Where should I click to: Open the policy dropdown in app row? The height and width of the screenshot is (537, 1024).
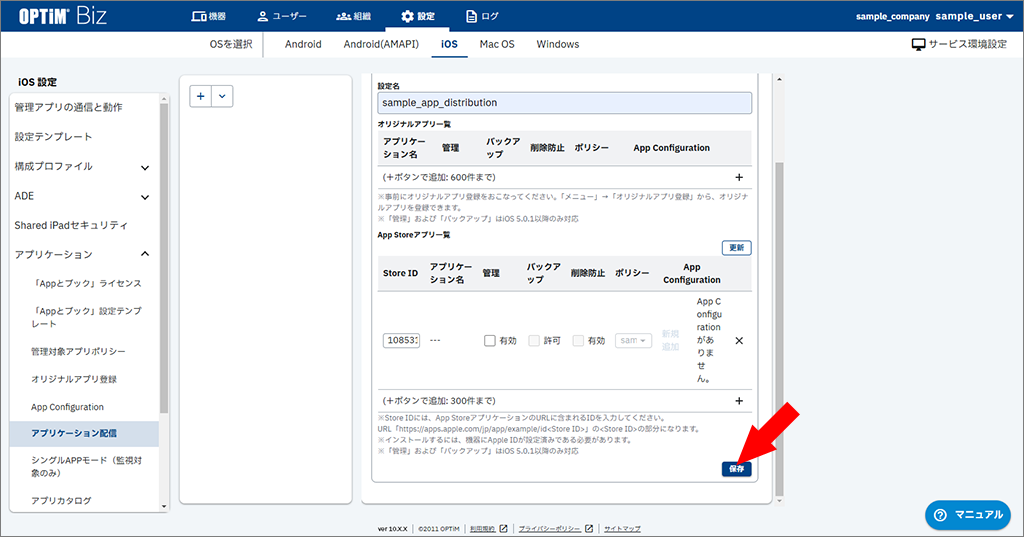[x=633, y=341]
